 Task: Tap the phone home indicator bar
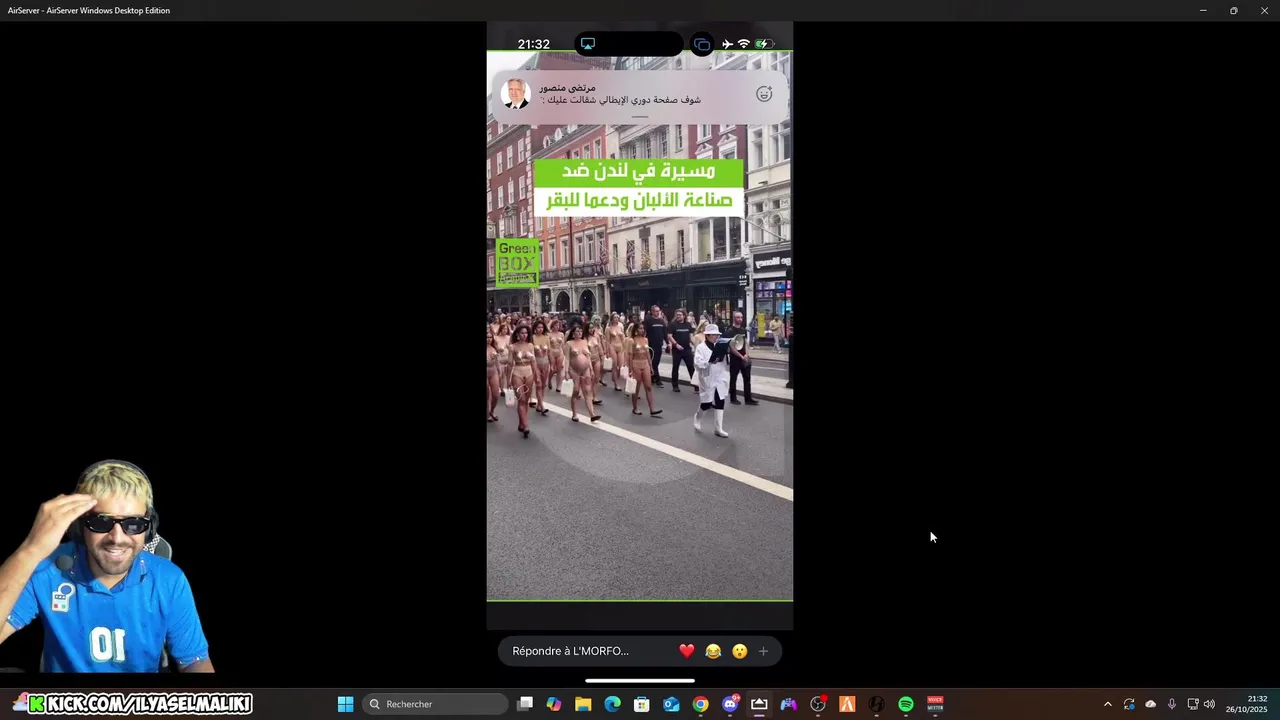click(640, 681)
